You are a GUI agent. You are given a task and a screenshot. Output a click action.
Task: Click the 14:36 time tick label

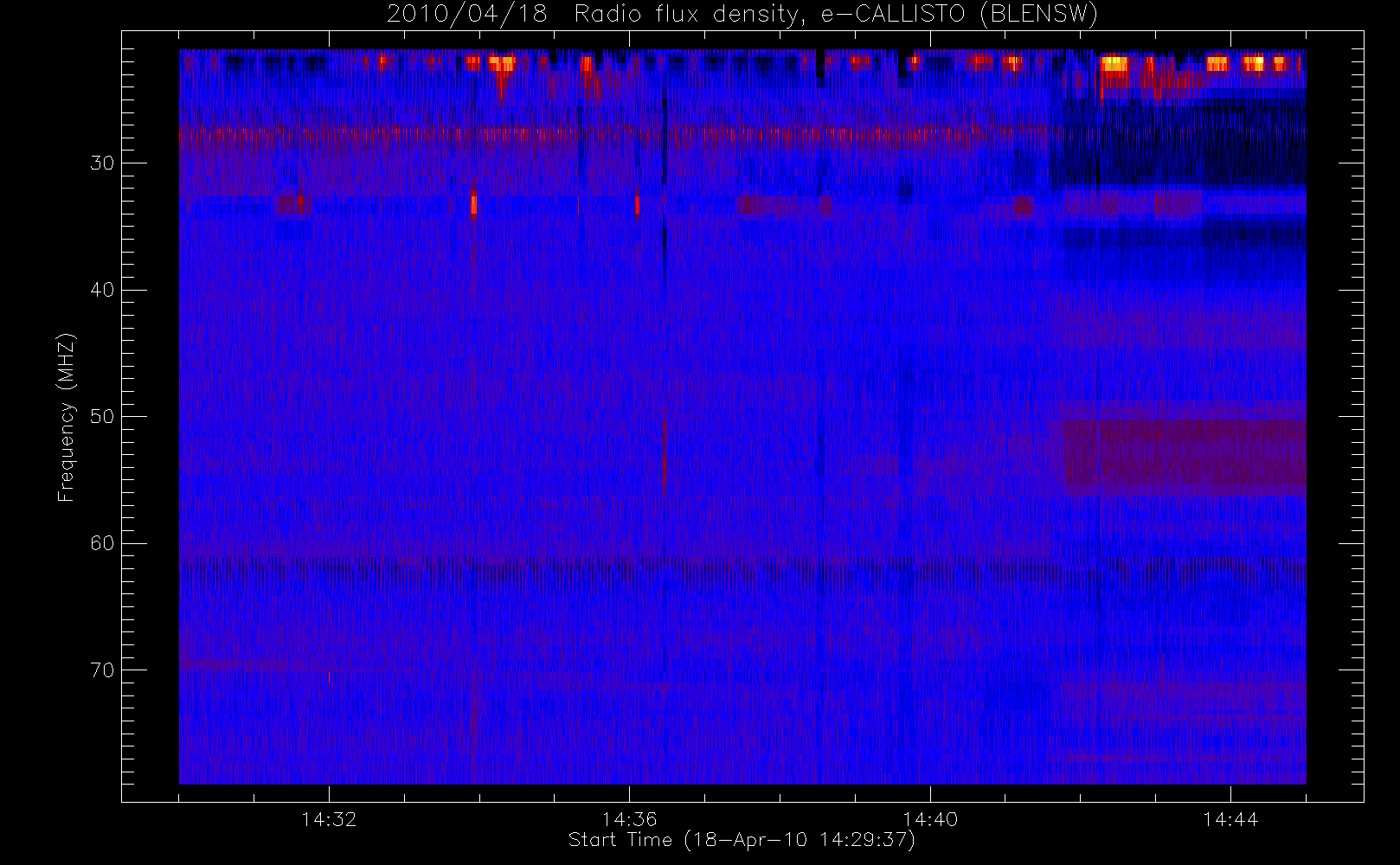[629, 819]
